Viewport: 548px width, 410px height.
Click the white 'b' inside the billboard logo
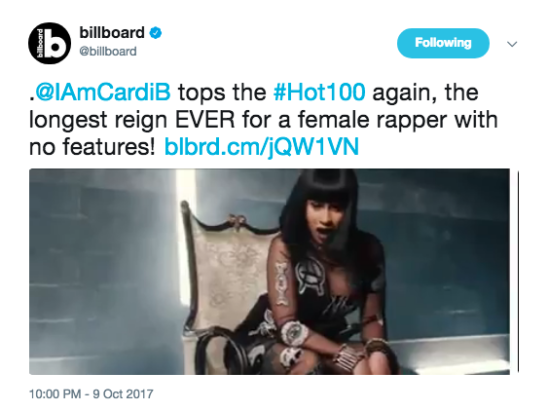coord(55,44)
